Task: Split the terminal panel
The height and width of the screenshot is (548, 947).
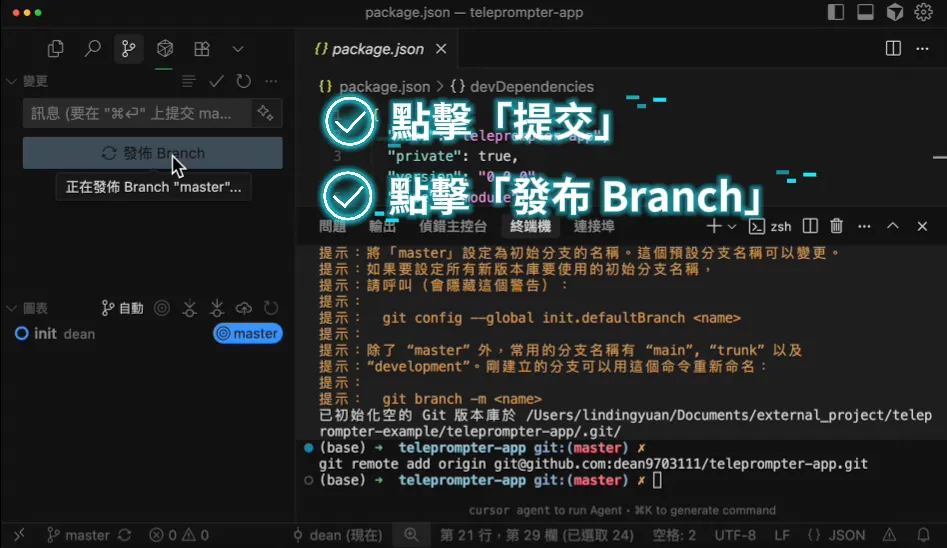Action: (810, 226)
